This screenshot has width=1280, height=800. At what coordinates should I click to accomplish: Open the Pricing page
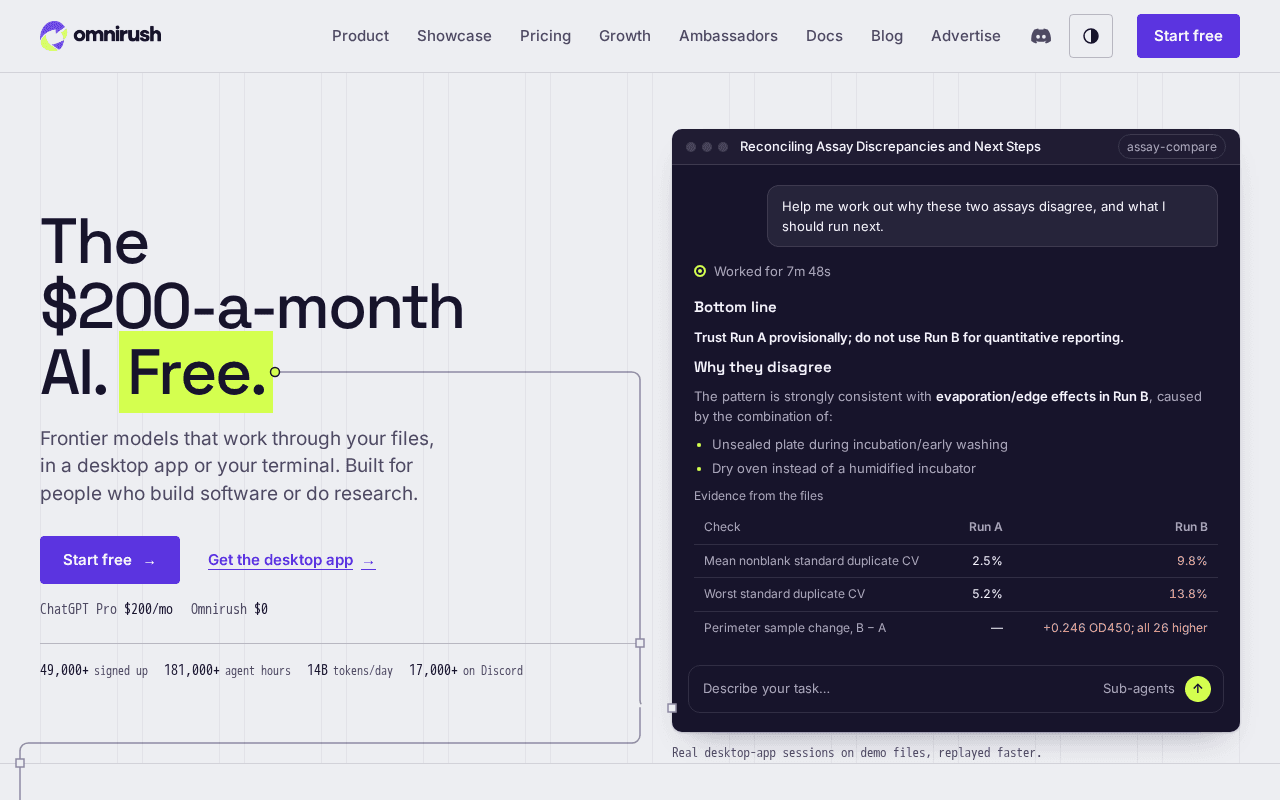(545, 36)
